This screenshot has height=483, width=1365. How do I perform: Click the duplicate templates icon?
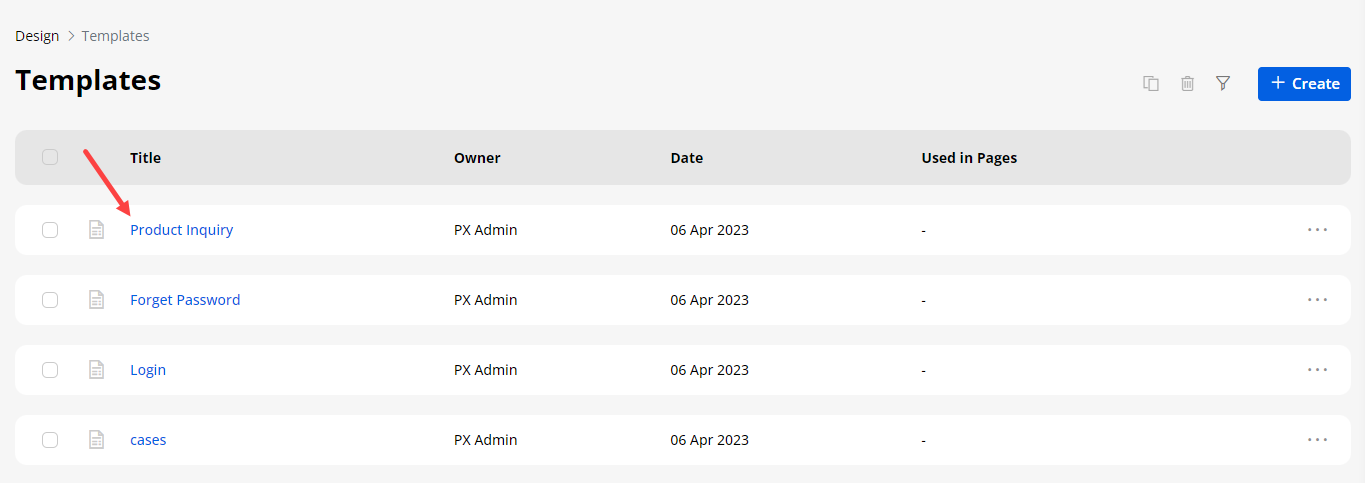(1151, 84)
